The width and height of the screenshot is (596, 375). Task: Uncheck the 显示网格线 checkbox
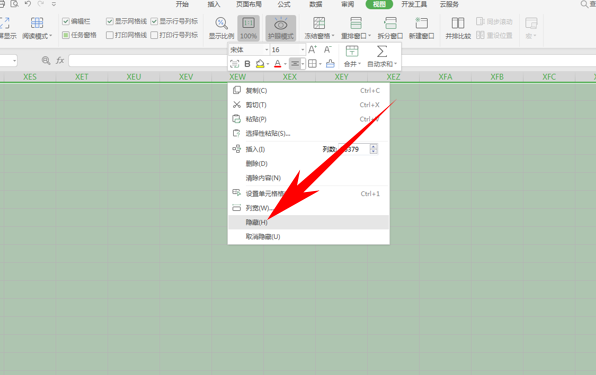pos(110,21)
